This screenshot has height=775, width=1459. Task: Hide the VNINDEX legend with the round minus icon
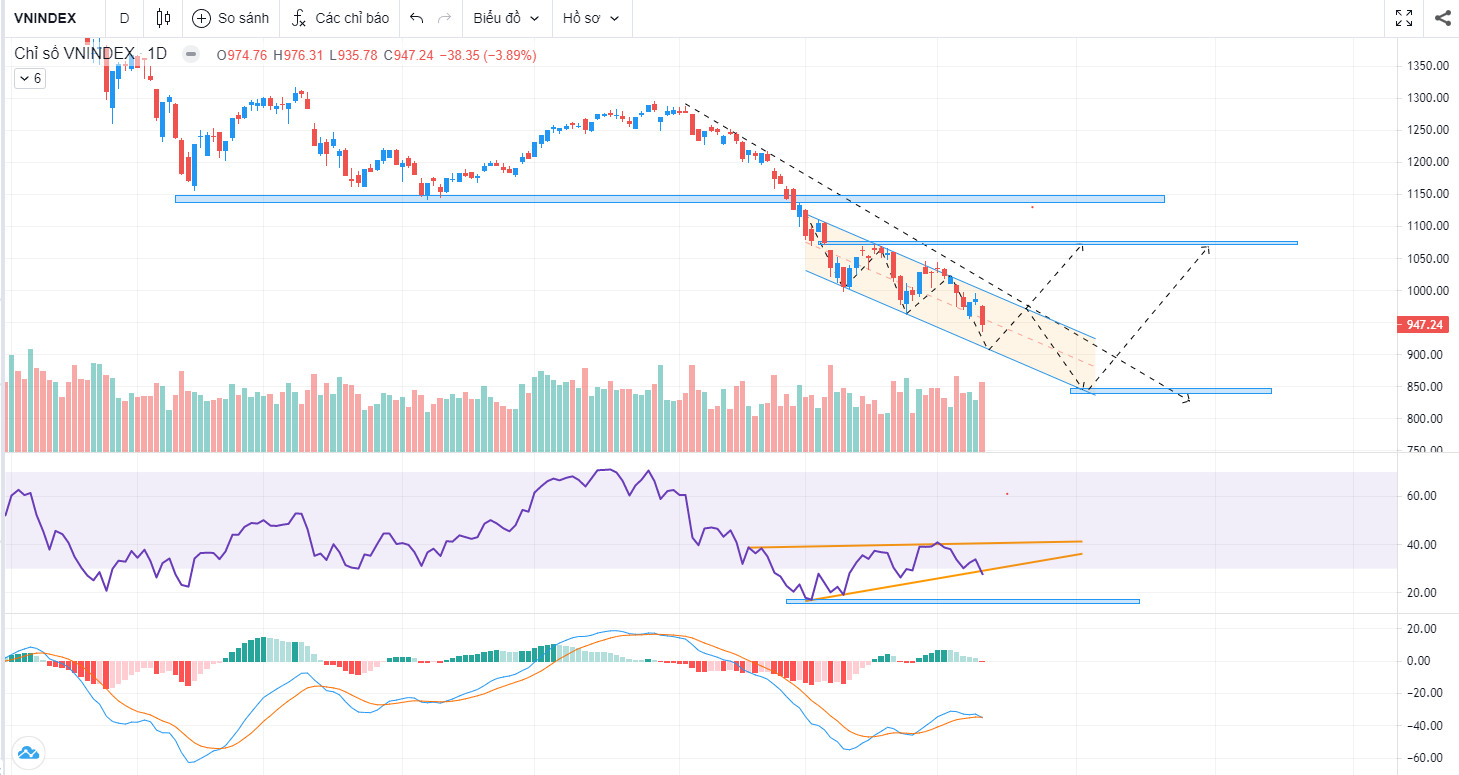(192, 55)
